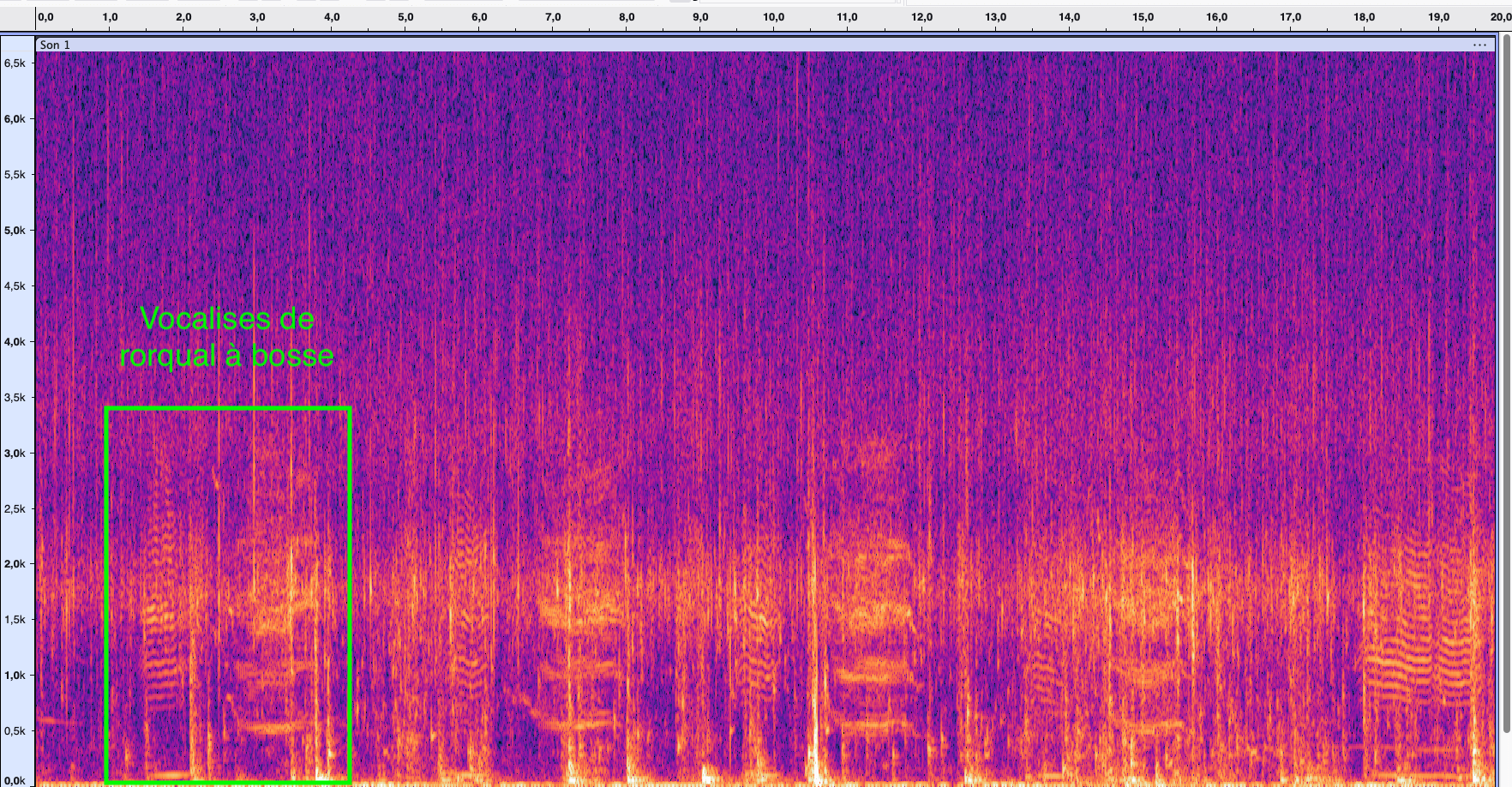This screenshot has height=787, width=1512.
Task: Click the 5,0 second mark on timeline
Action: pyautogui.click(x=405, y=17)
